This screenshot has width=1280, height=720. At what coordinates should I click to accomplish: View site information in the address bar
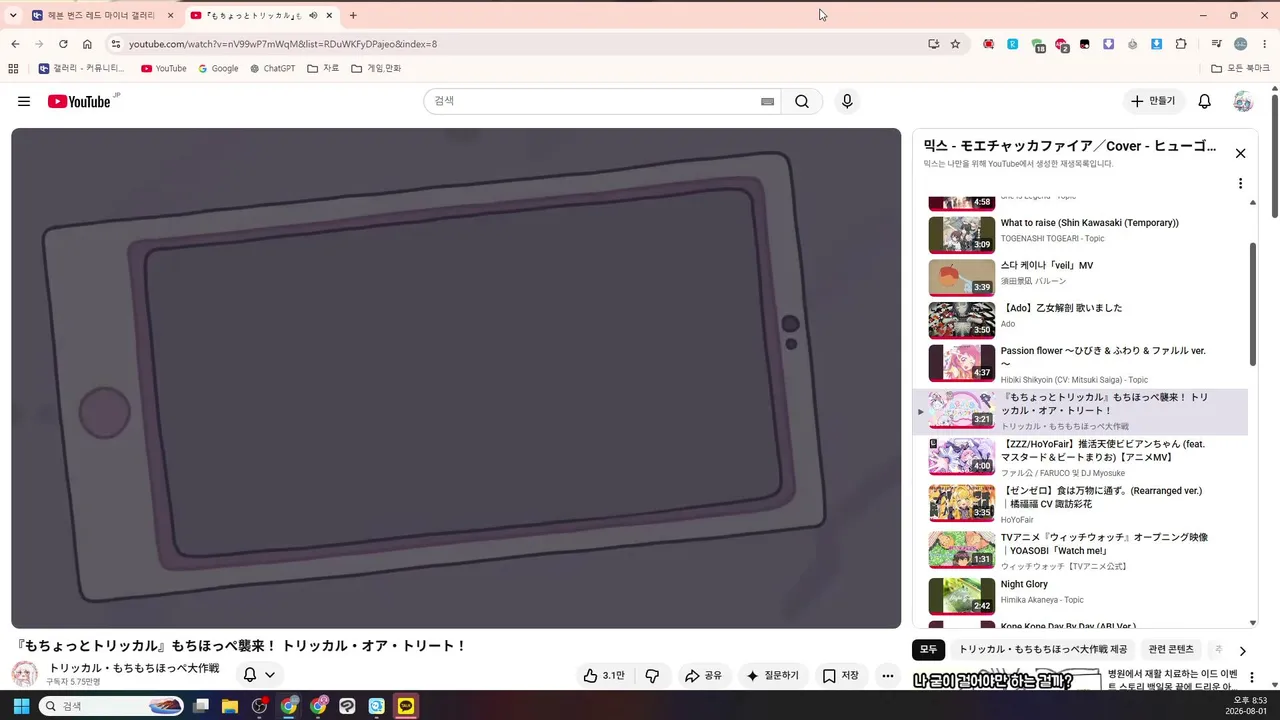[x=115, y=44]
